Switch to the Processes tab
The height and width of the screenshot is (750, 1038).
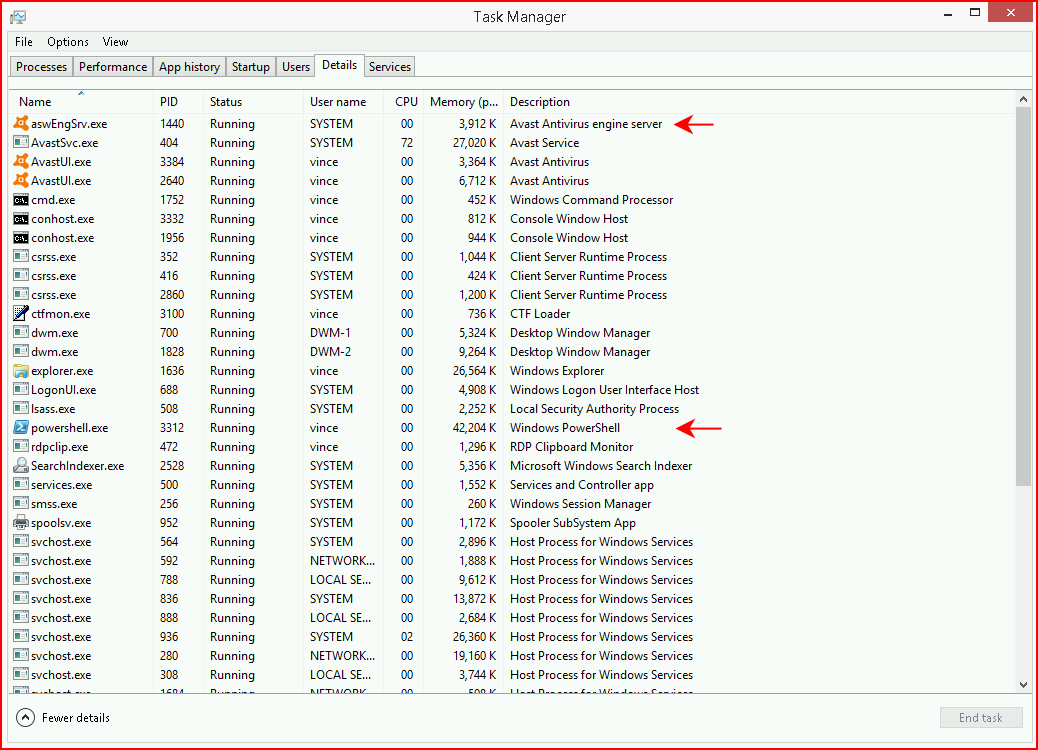(x=41, y=67)
